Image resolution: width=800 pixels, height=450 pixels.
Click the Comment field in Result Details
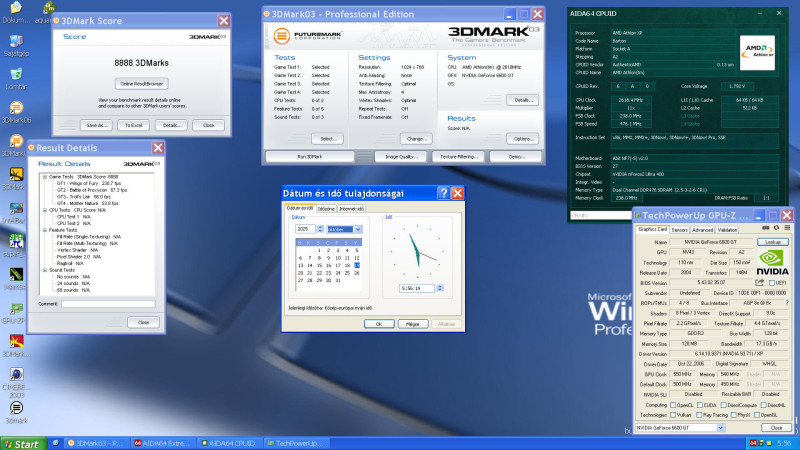click(x=108, y=304)
